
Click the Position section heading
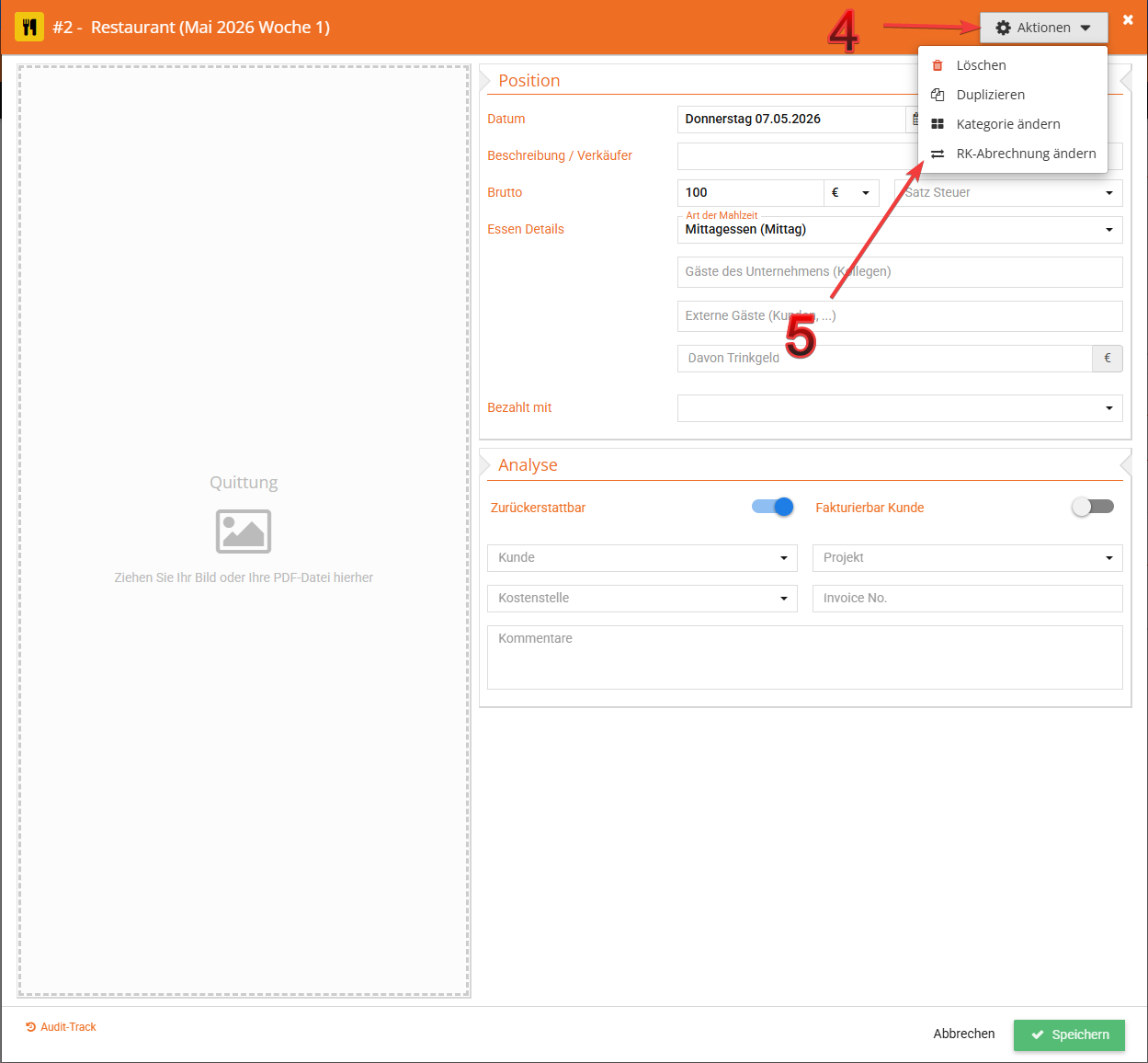pyautogui.click(x=529, y=81)
